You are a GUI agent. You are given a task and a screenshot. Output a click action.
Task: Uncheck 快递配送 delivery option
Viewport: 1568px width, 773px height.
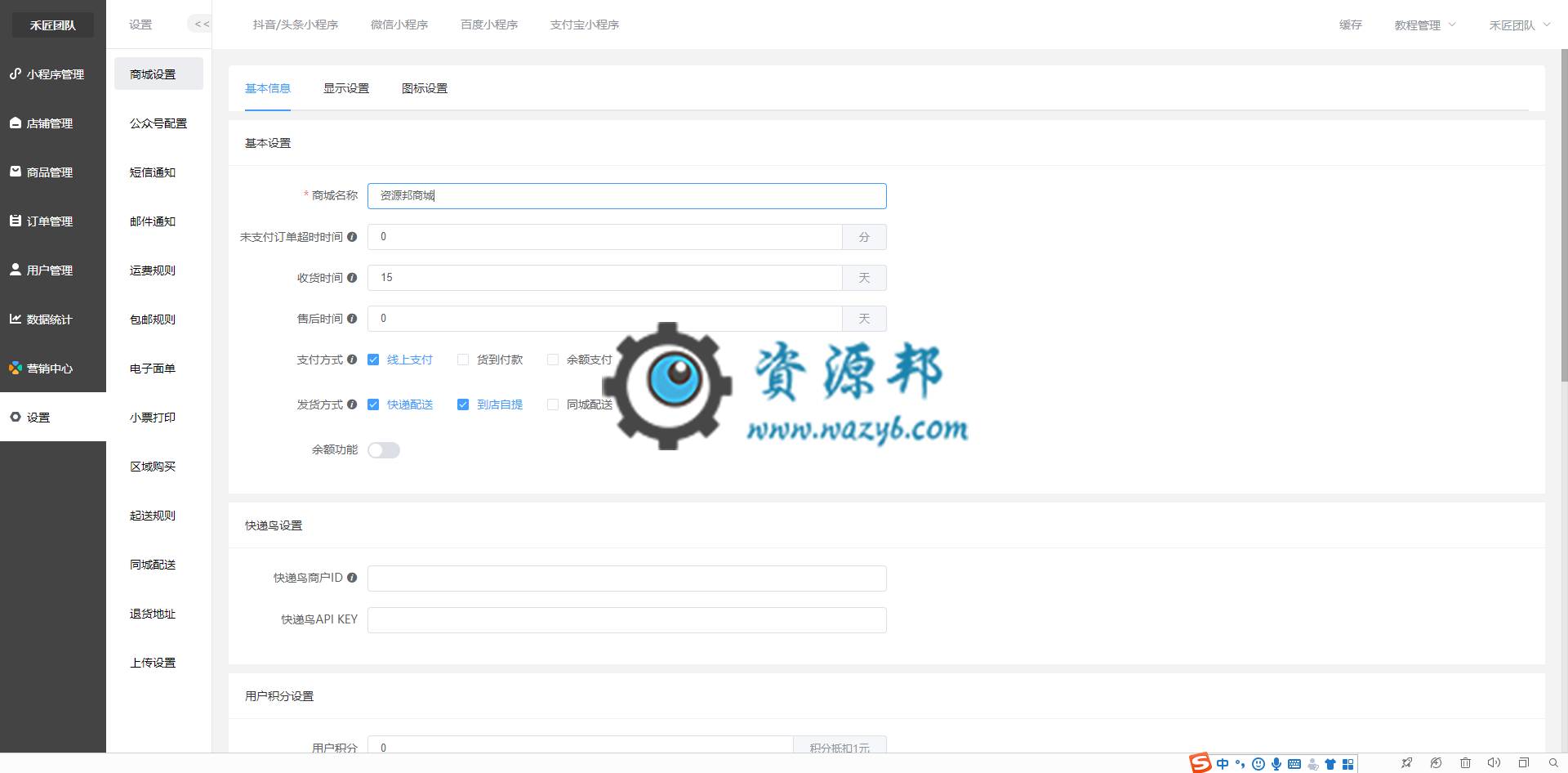[373, 404]
